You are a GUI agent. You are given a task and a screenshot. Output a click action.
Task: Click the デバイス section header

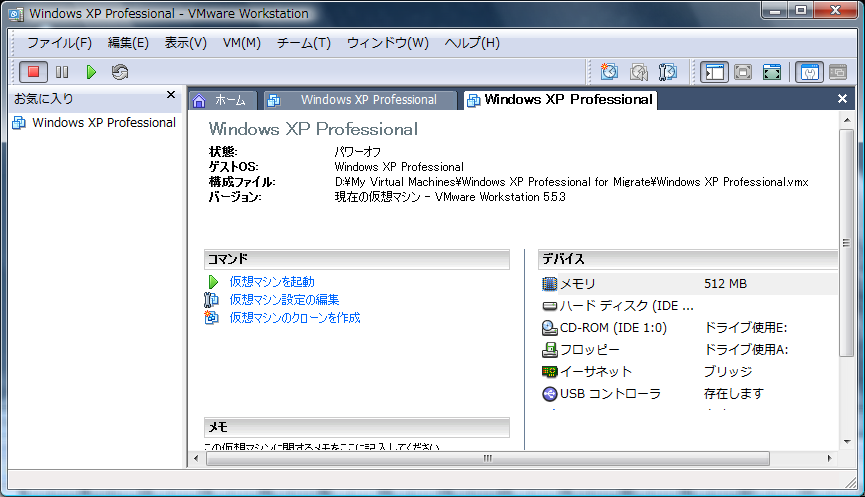click(x=688, y=259)
